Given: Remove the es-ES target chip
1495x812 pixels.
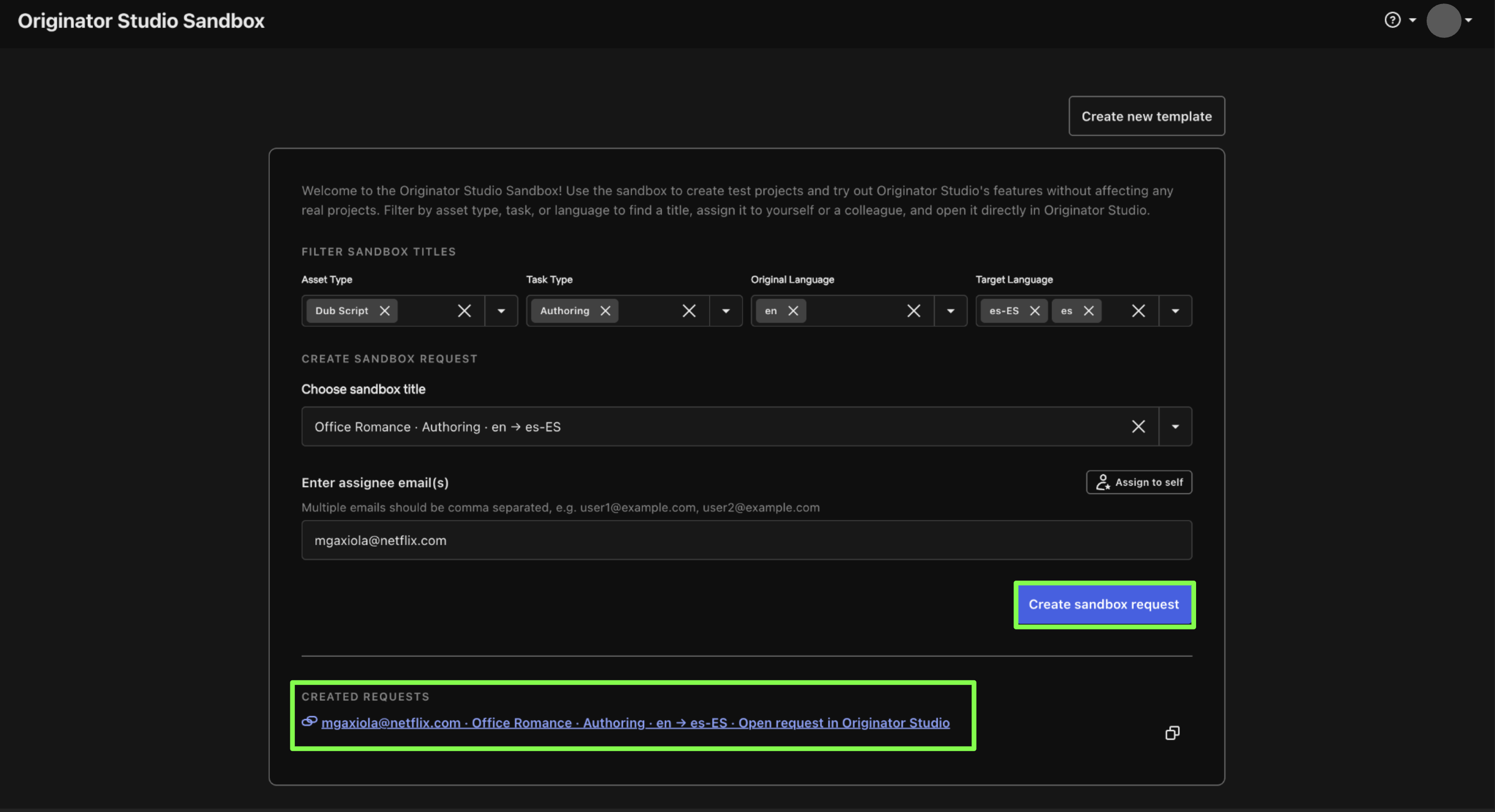Looking at the screenshot, I should (x=1035, y=311).
